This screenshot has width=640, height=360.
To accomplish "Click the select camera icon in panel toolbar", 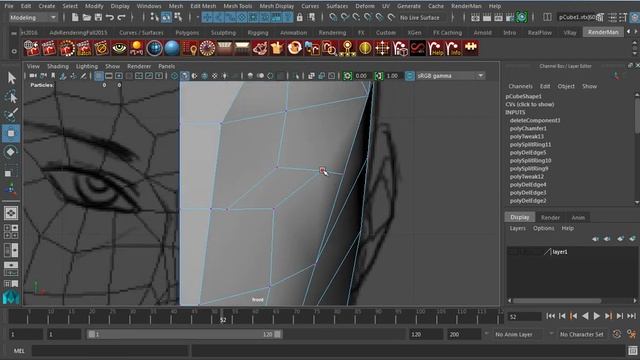I will 33,76.
